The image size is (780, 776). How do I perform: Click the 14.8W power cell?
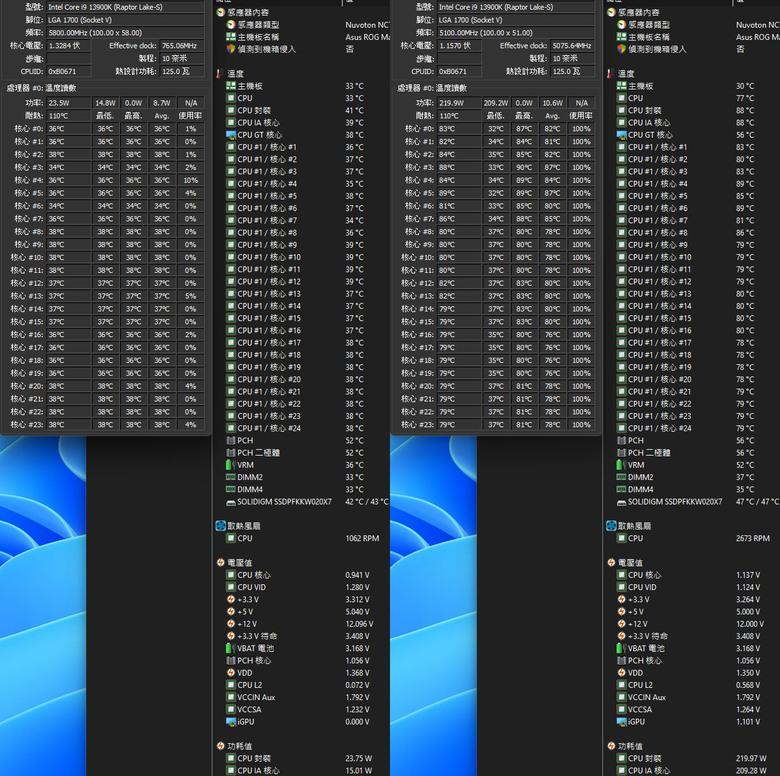pos(105,103)
